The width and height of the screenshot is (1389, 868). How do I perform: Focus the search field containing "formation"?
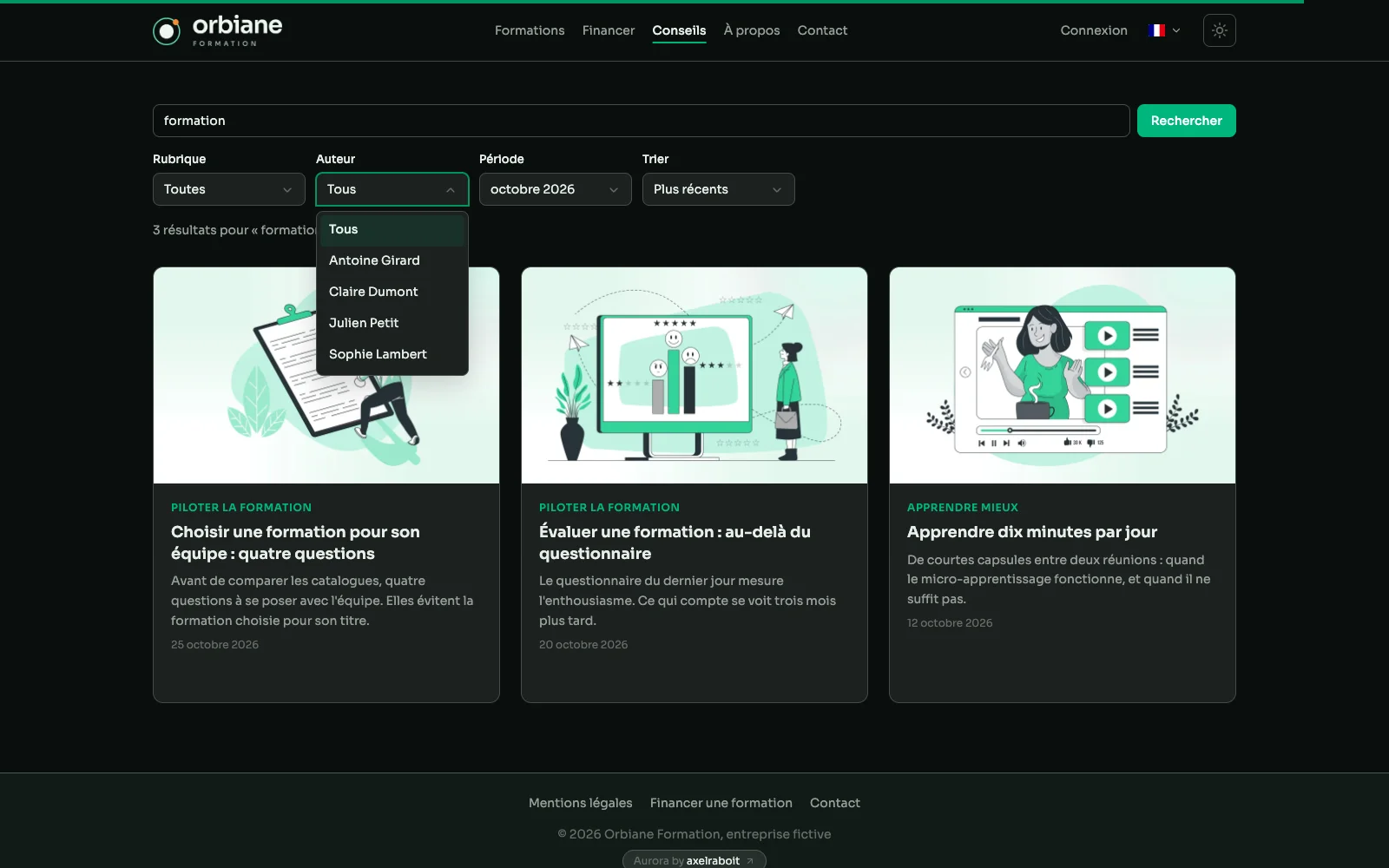pyautogui.click(x=641, y=121)
